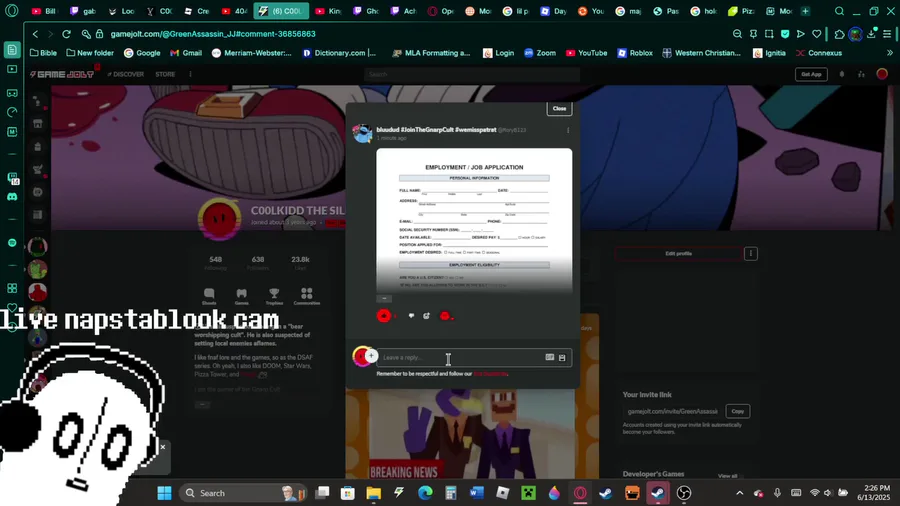Click the zoom-out magnifier in the address bar
This screenshot has width=900, height=506.
(737, 34)
